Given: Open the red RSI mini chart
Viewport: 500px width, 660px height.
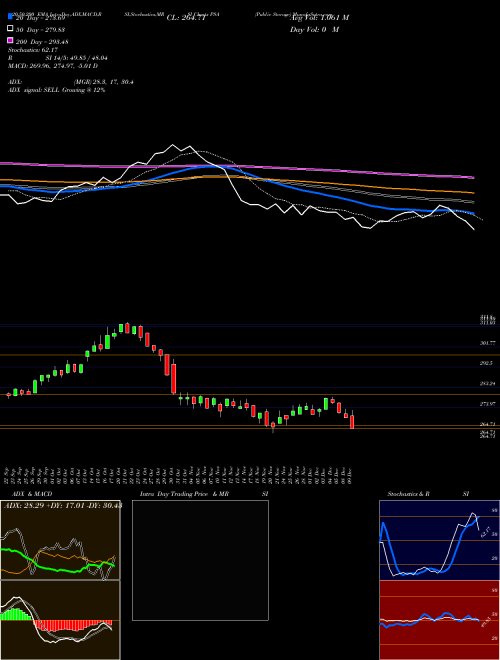Looking at the screenshot, I should pos(439,620).
